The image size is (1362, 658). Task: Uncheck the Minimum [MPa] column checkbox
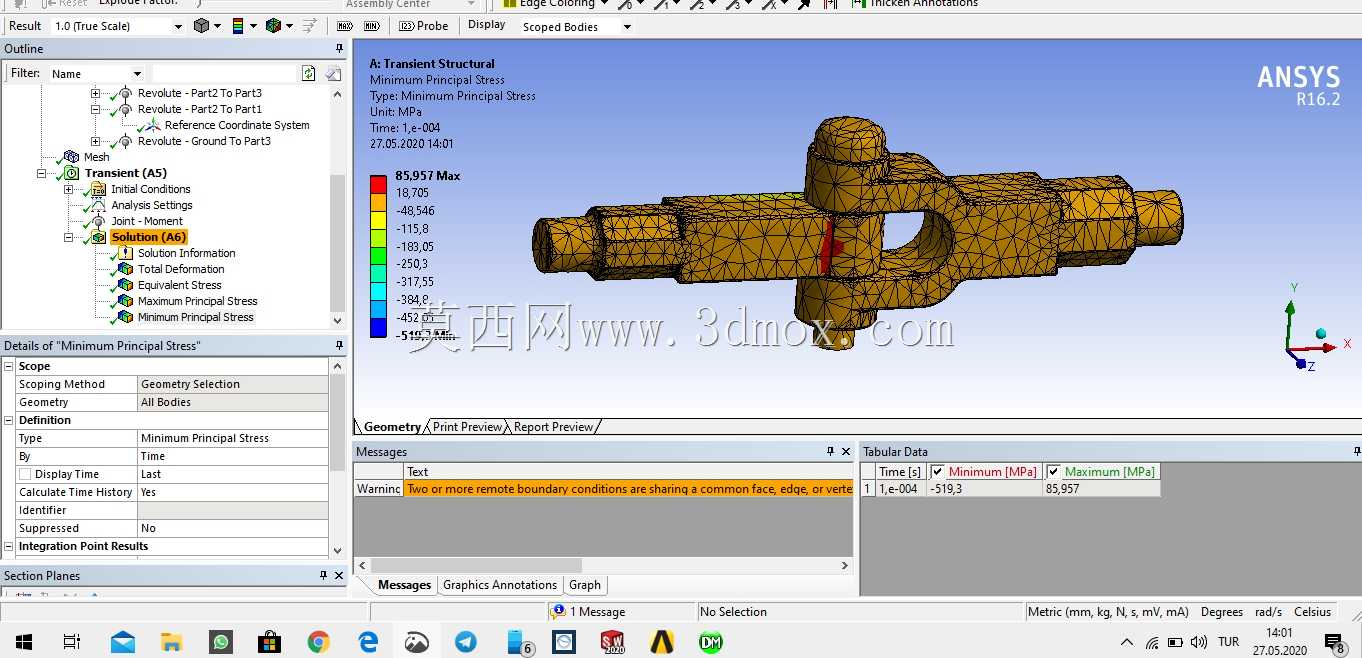(x=937, y=472)
